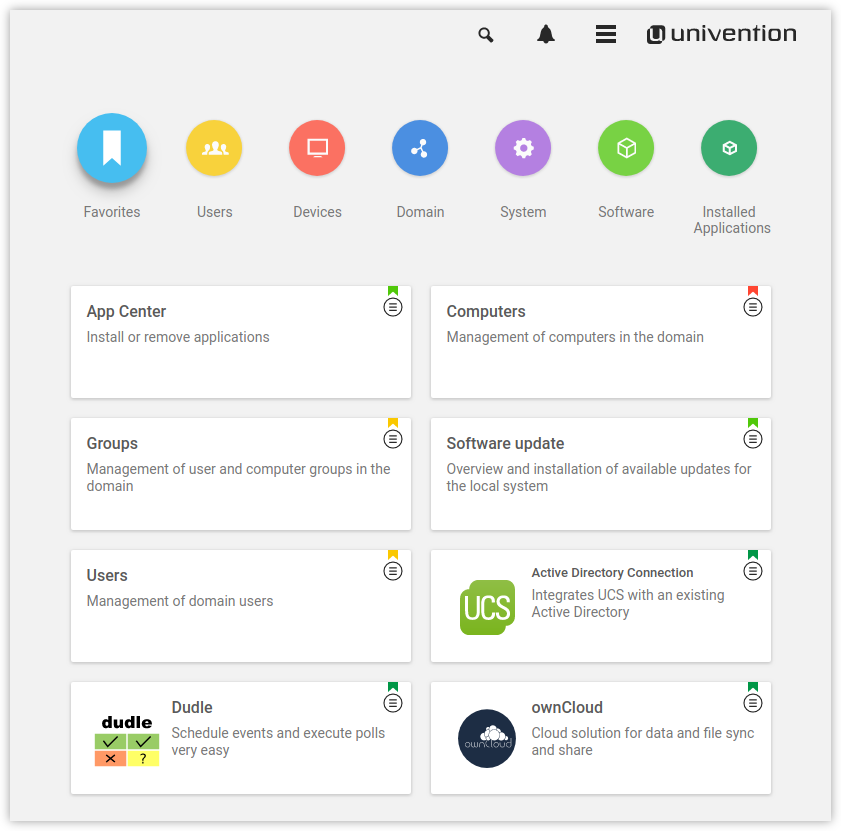Open the Software update tile
Viewport: 841px width, 831px height.
coord(600,473)
